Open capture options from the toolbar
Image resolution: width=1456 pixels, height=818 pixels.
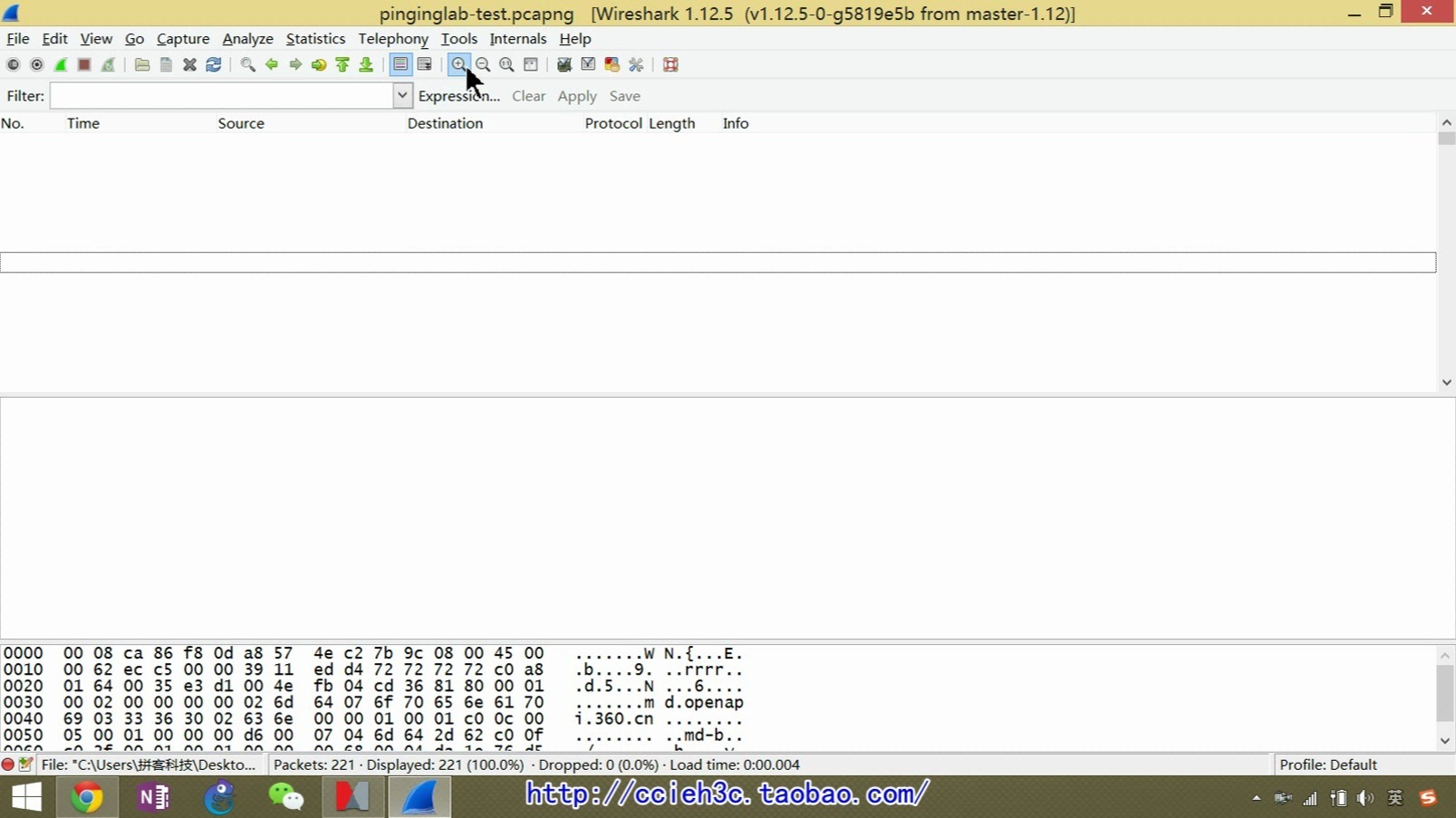pyautogui.click(x=36, y=64)
